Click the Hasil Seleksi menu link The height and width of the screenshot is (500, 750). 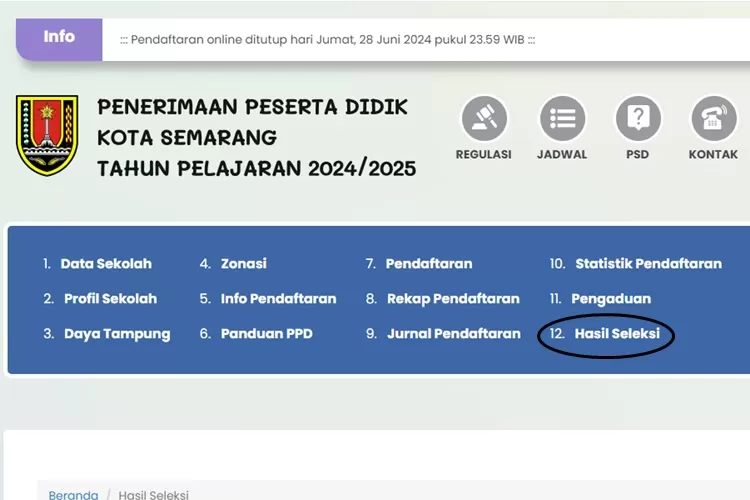[617, 333]
